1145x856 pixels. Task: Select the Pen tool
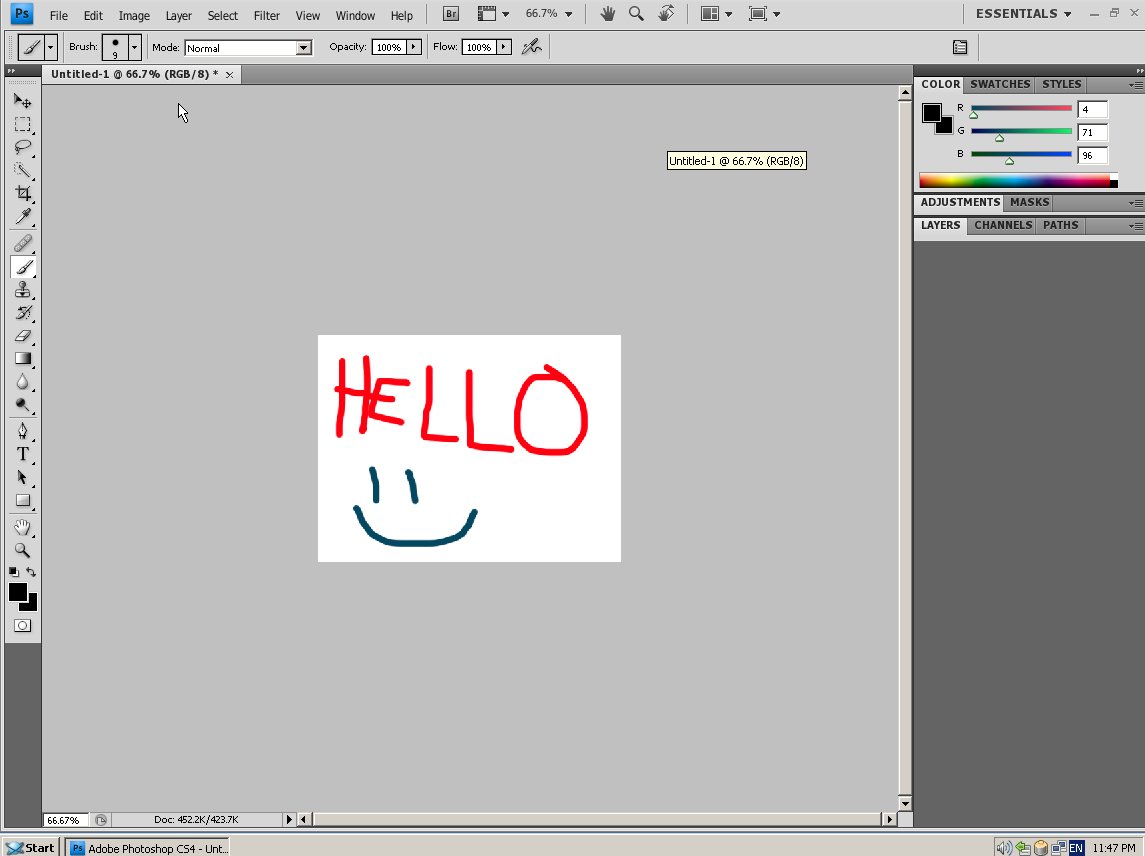[x=23, y=431]
